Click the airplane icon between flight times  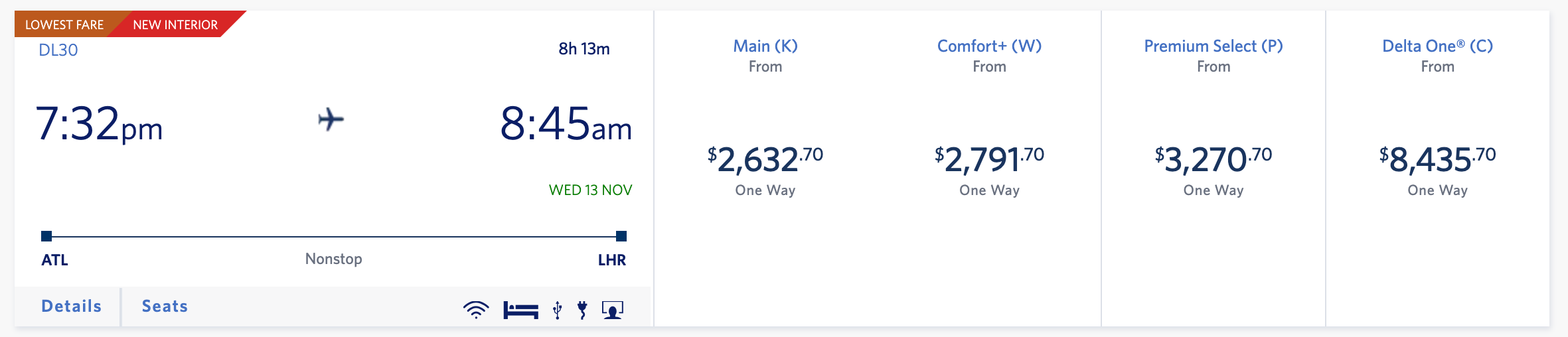[331, 120]
